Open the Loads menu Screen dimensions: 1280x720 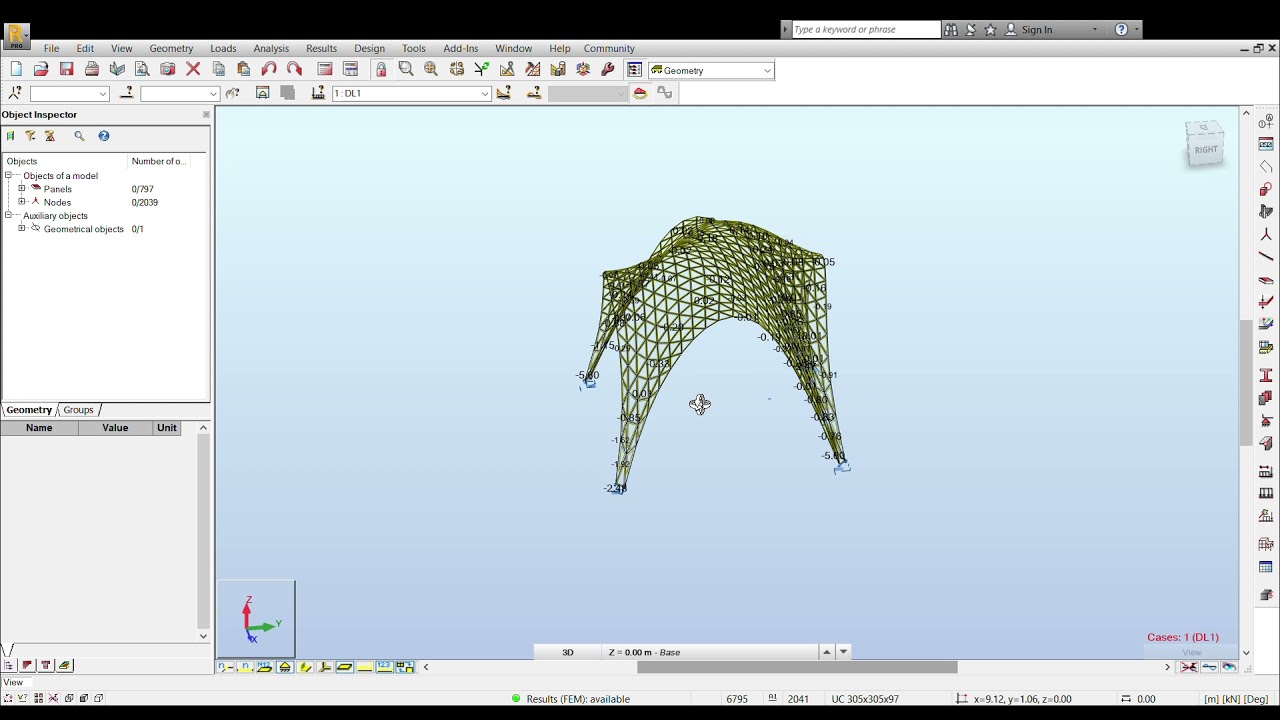(223, 48)
